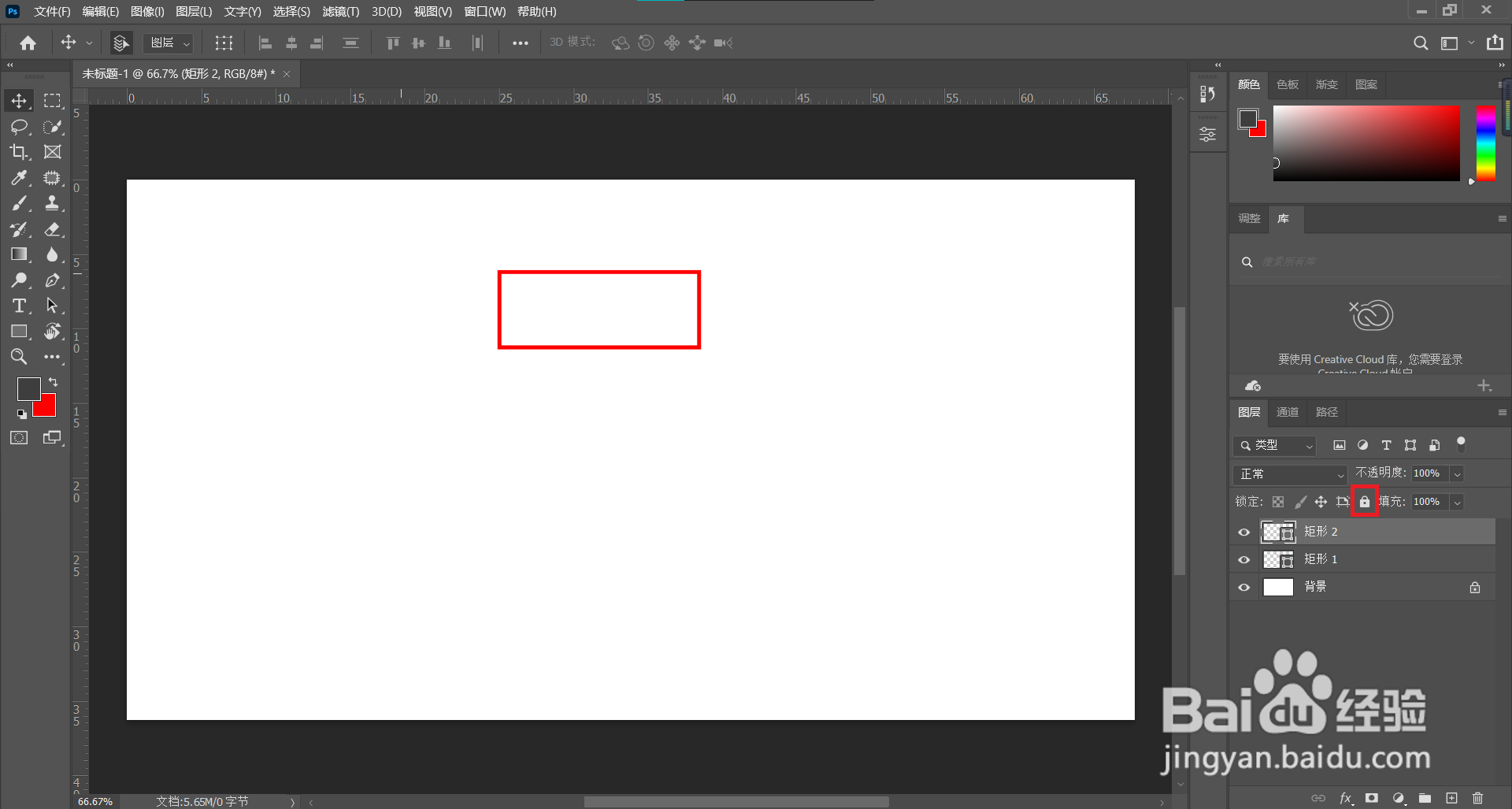Image resolution: width=1512 pixels, height=809 pixels.
Task: Click the foreground color swatch in toolbox
Action: [x=28, y=388]
